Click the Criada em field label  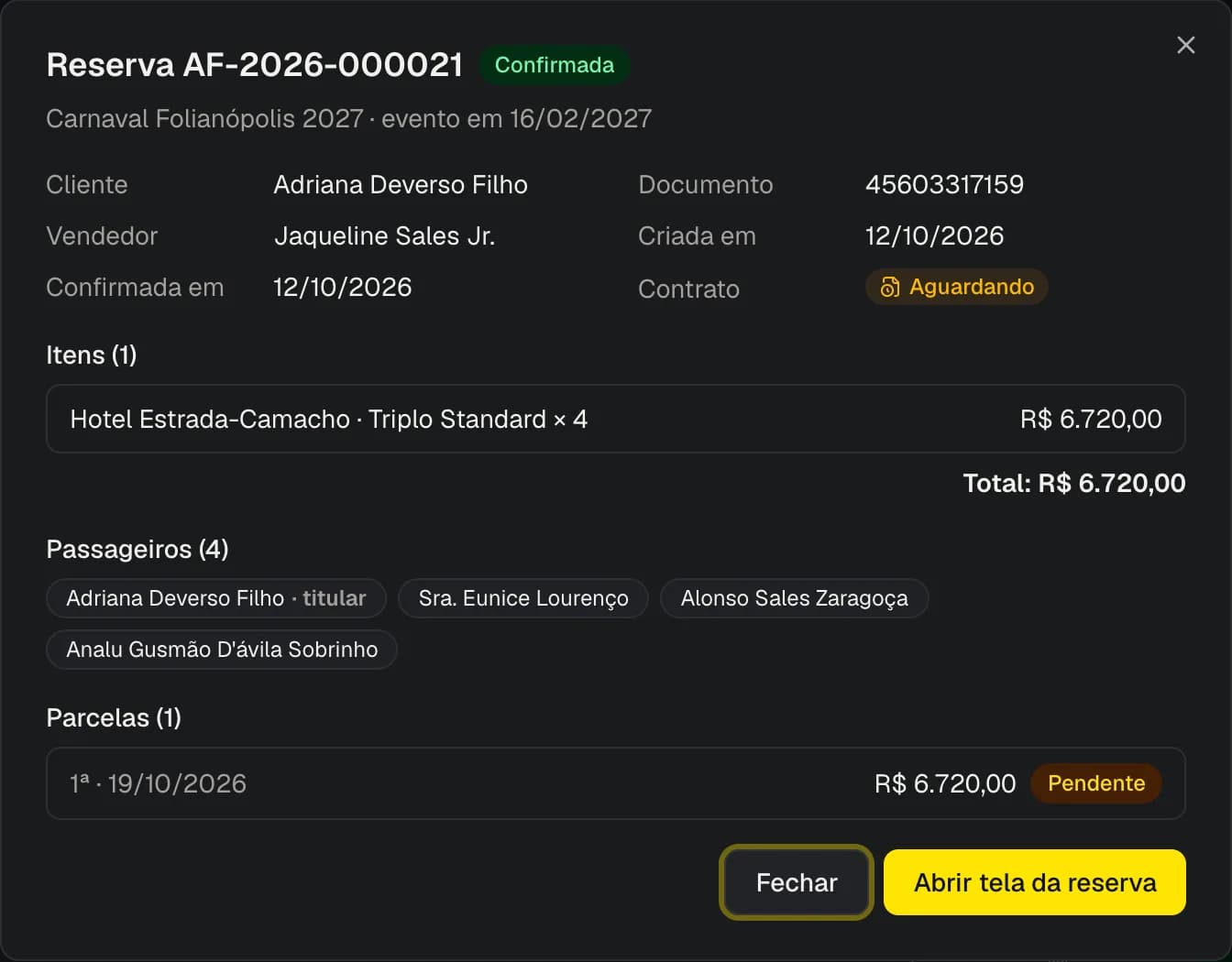tap(698, 236)
